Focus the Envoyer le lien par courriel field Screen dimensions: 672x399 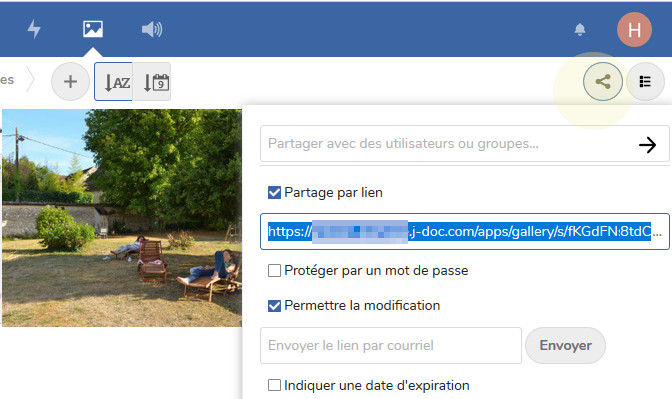coord(391,345)
